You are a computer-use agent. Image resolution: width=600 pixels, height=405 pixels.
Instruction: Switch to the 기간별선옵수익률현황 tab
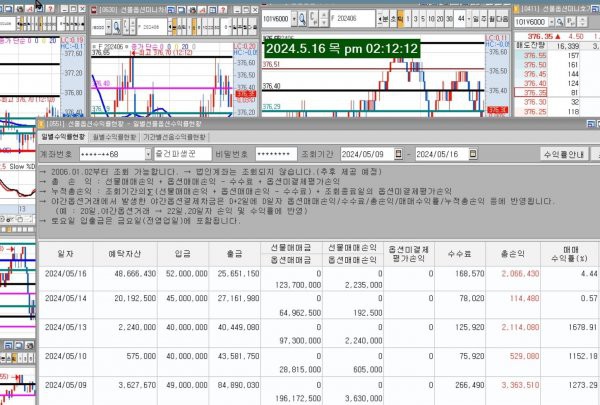[174, 137]
